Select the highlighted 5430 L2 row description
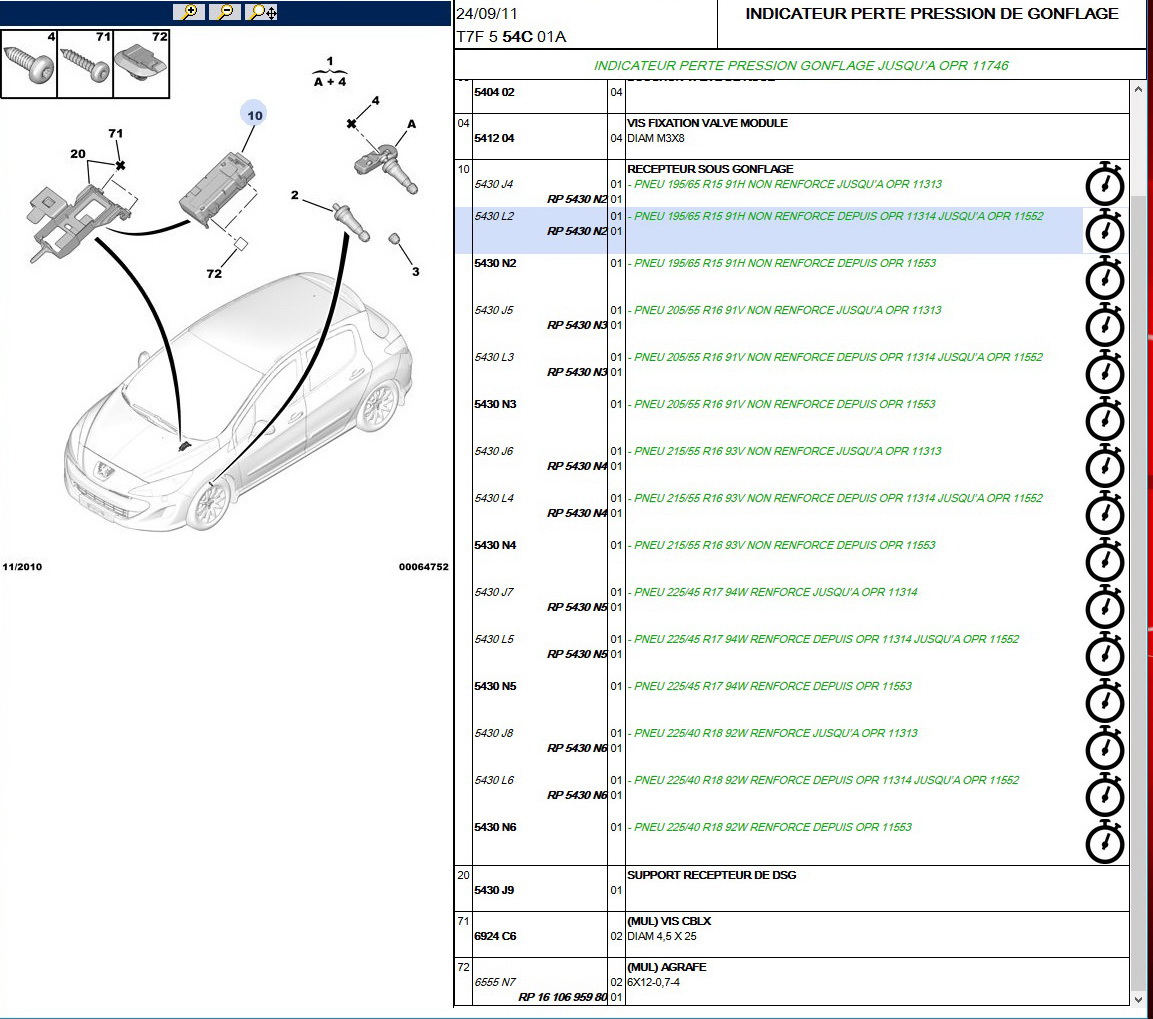This screenshot has width=1153, height=1019. coord(838,216)
